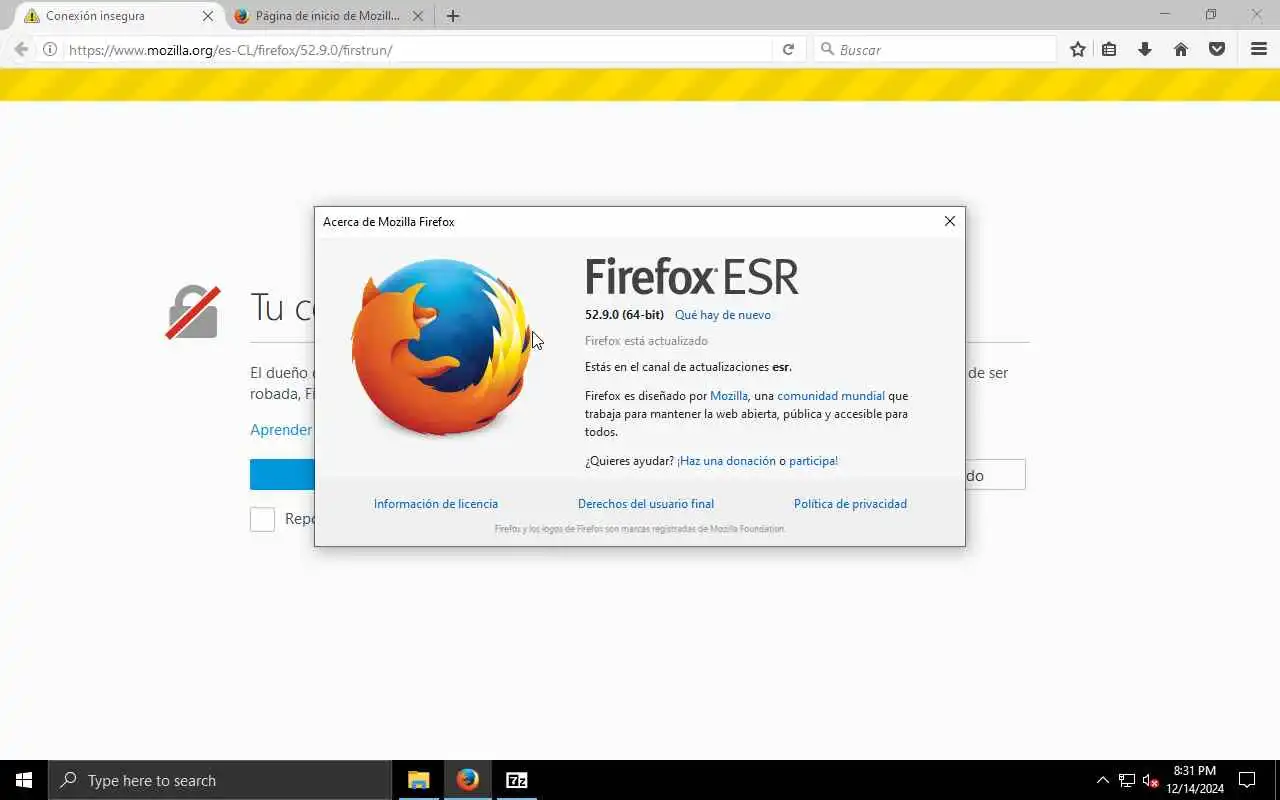This screenshot has height=800, width=1280.
Task: Open site identity info icon in address bar
Action: click(50, 49)
